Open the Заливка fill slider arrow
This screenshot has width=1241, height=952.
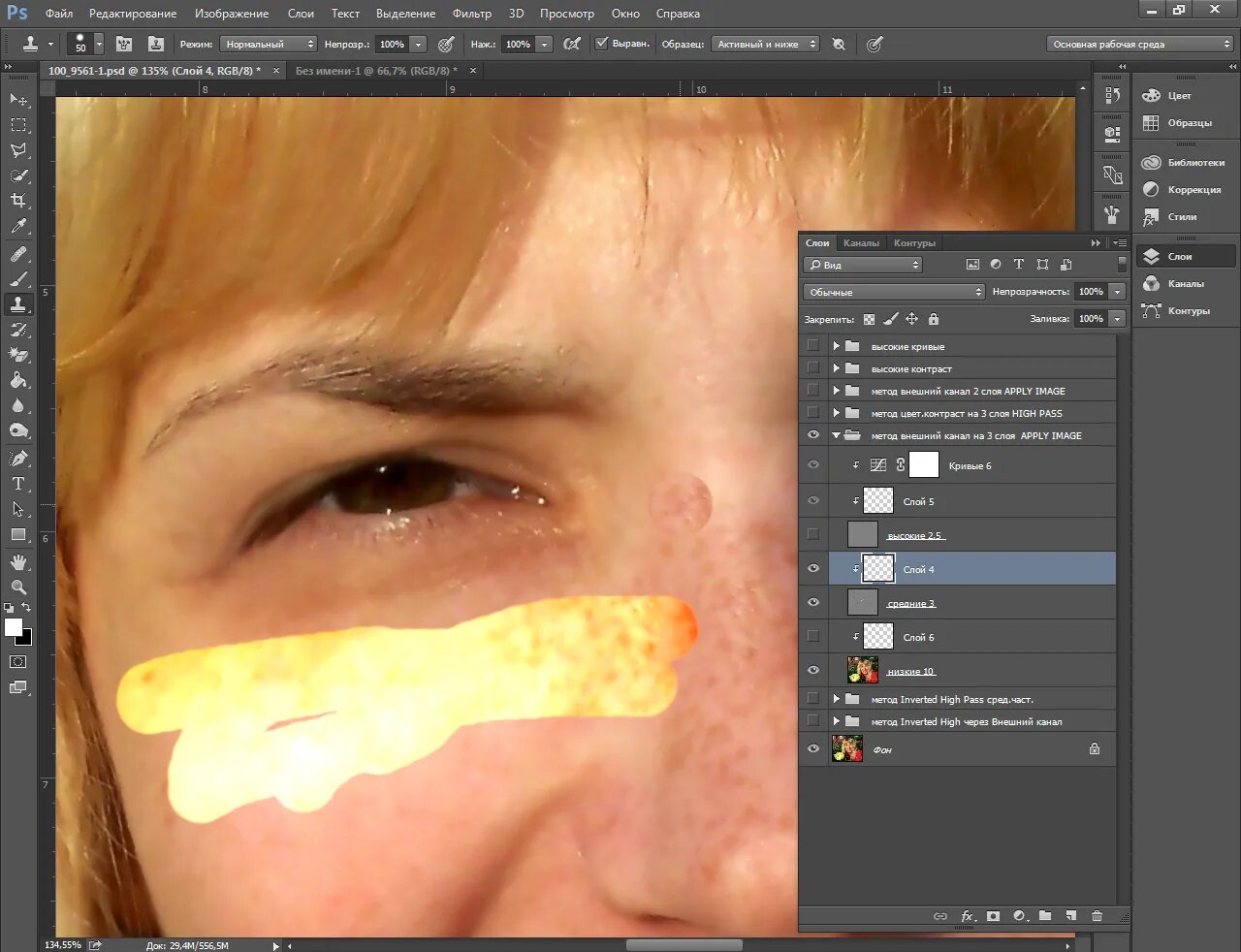point(1117,319)
